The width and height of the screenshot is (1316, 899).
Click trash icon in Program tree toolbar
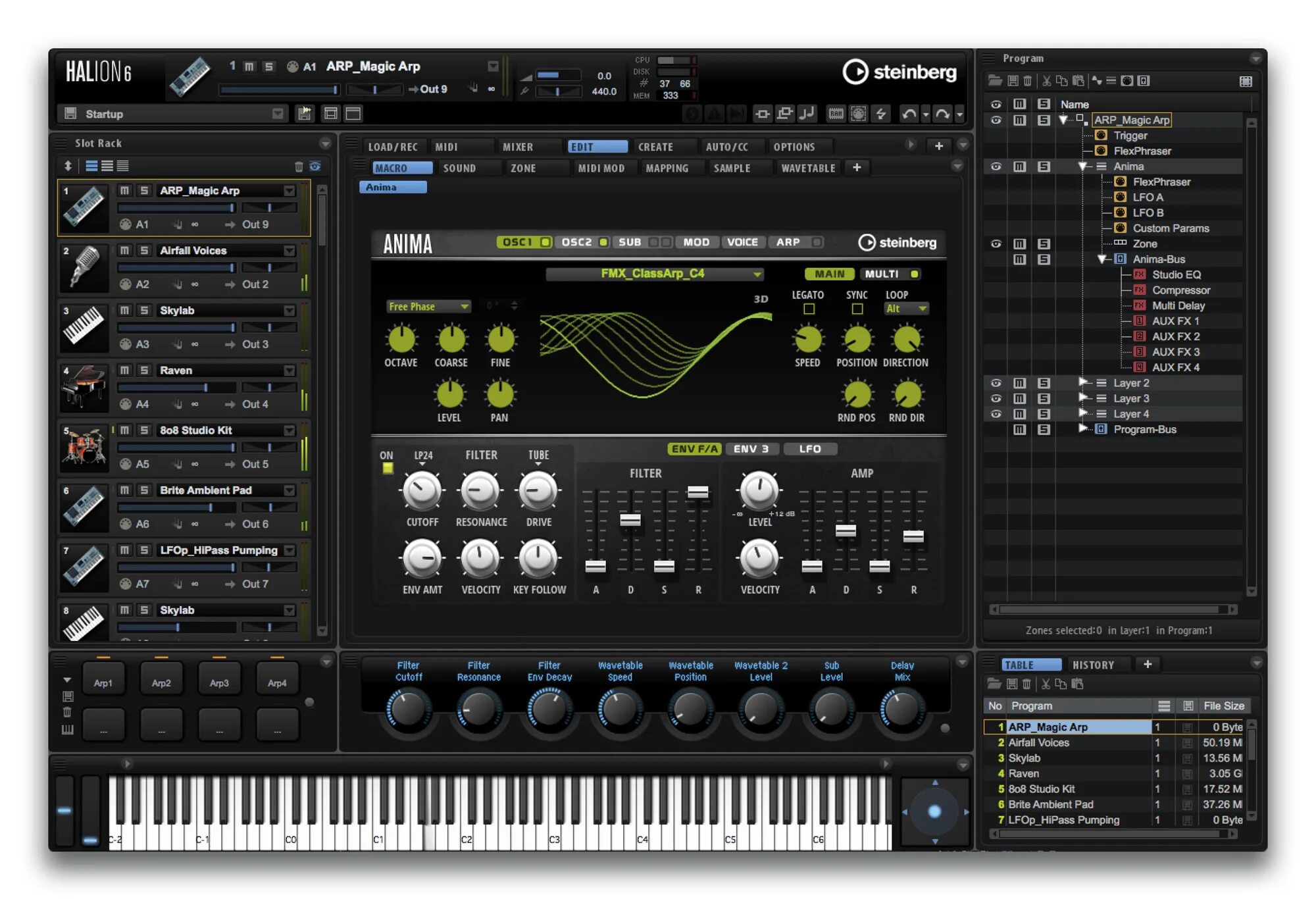click(x=1028, y=81)
